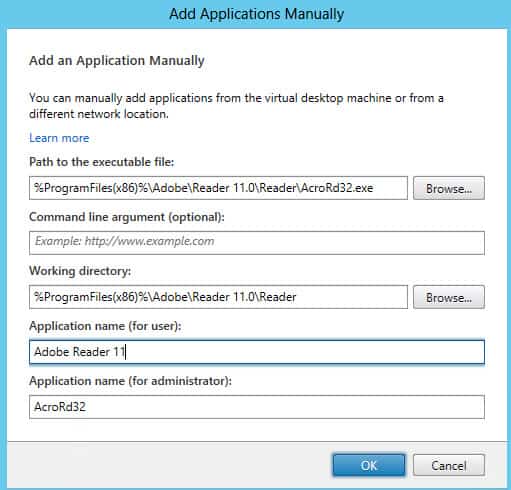Click the description paragraph about virtual desktop machine
Screen dimensions: 511x490
click(x=236, y=106)
